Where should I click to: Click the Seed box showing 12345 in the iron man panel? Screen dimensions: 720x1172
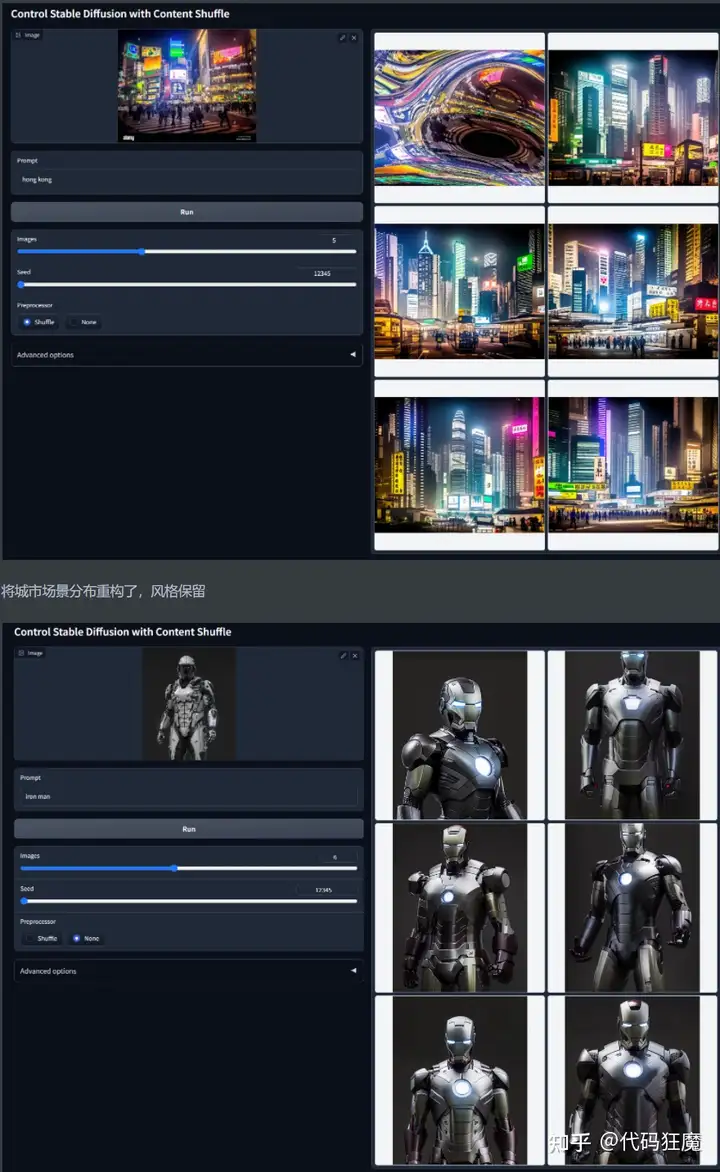pyautogui.click(x=324, y=890)
